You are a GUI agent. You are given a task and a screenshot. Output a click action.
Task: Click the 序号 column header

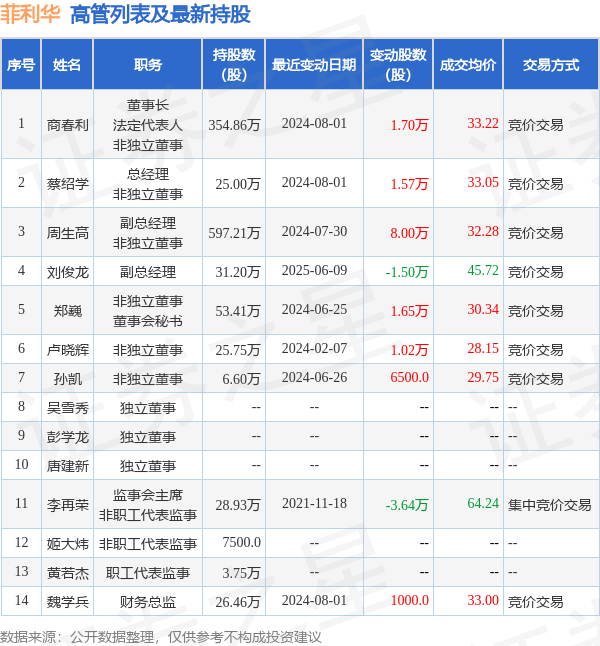coord(21,65)
